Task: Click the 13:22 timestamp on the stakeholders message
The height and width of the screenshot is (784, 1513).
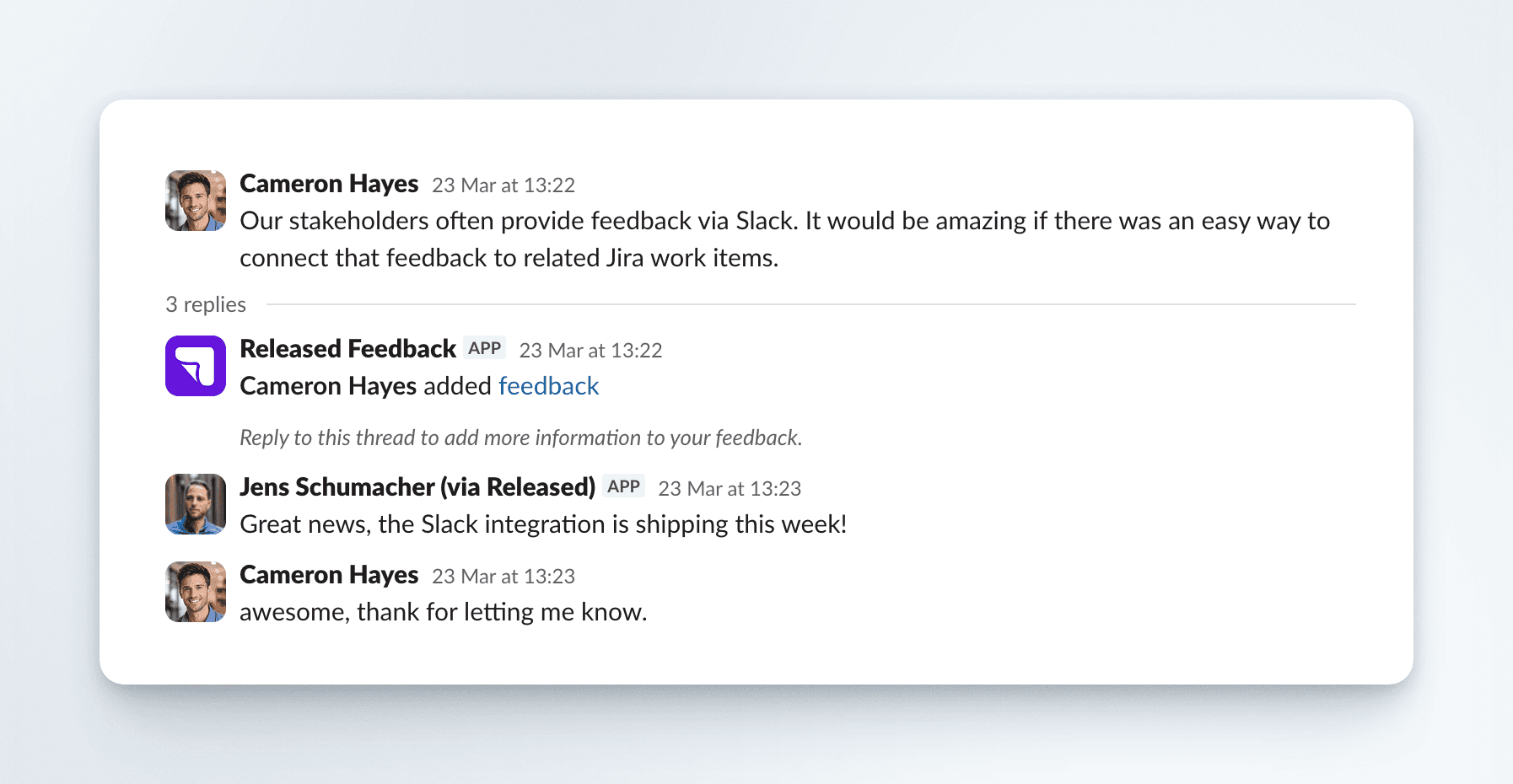Action: tap(503, 185)
